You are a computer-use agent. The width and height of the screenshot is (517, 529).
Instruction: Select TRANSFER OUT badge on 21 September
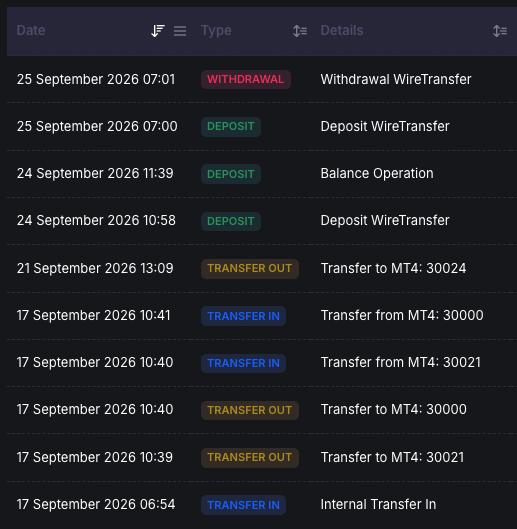point(250,269)
